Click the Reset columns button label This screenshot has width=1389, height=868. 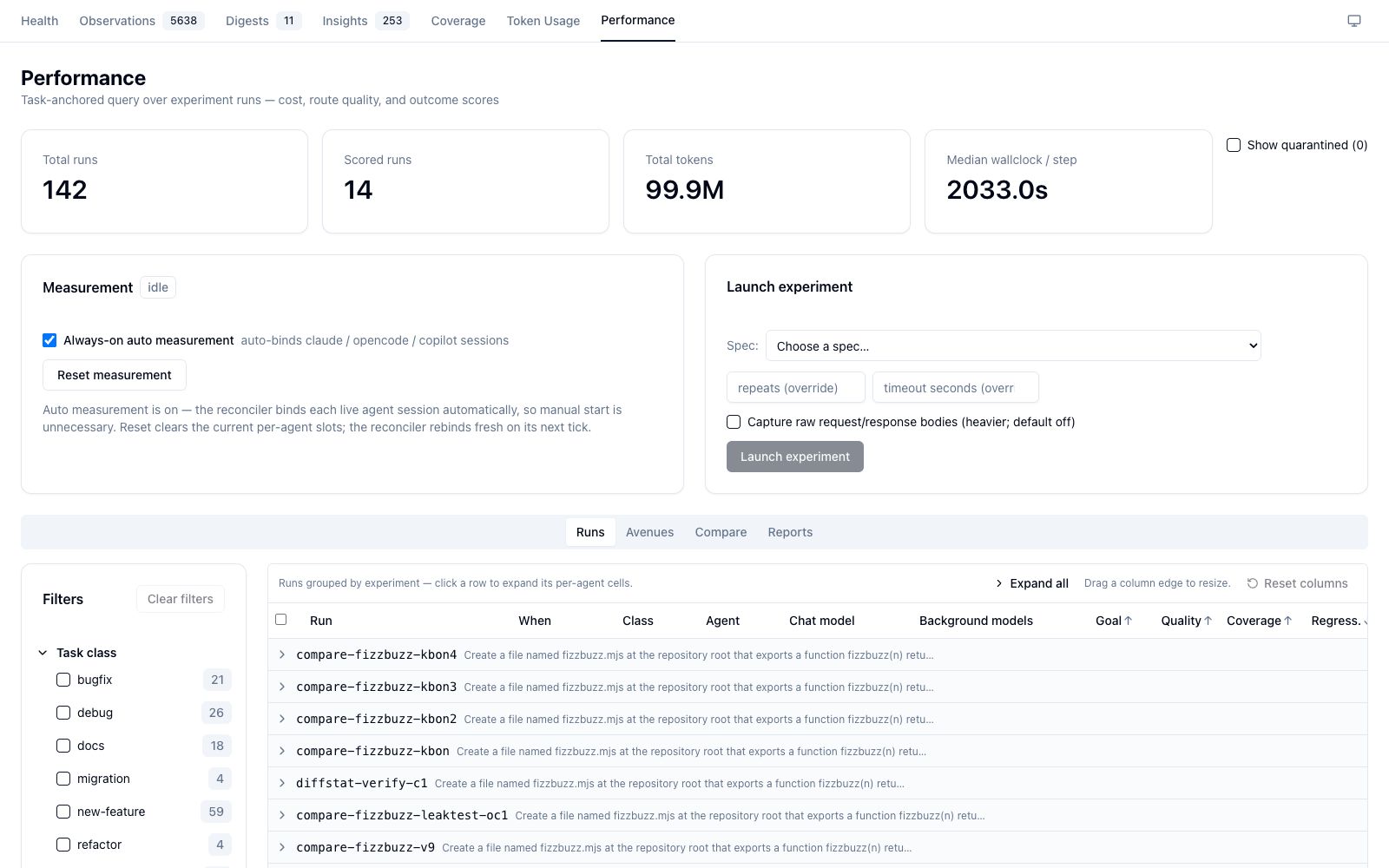[x=1306, y=583]
